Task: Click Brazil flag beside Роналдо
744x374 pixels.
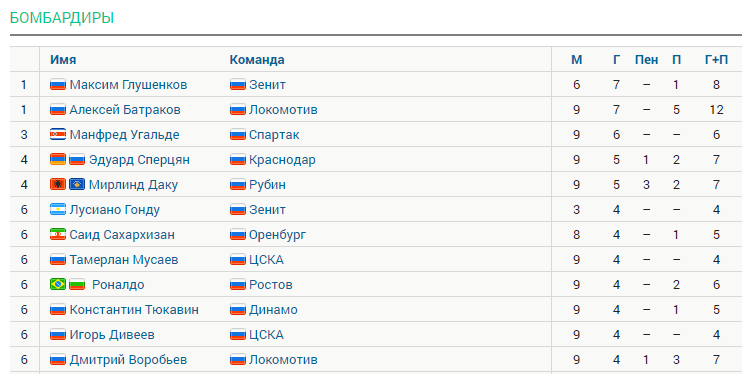Action: click(58, 284)
